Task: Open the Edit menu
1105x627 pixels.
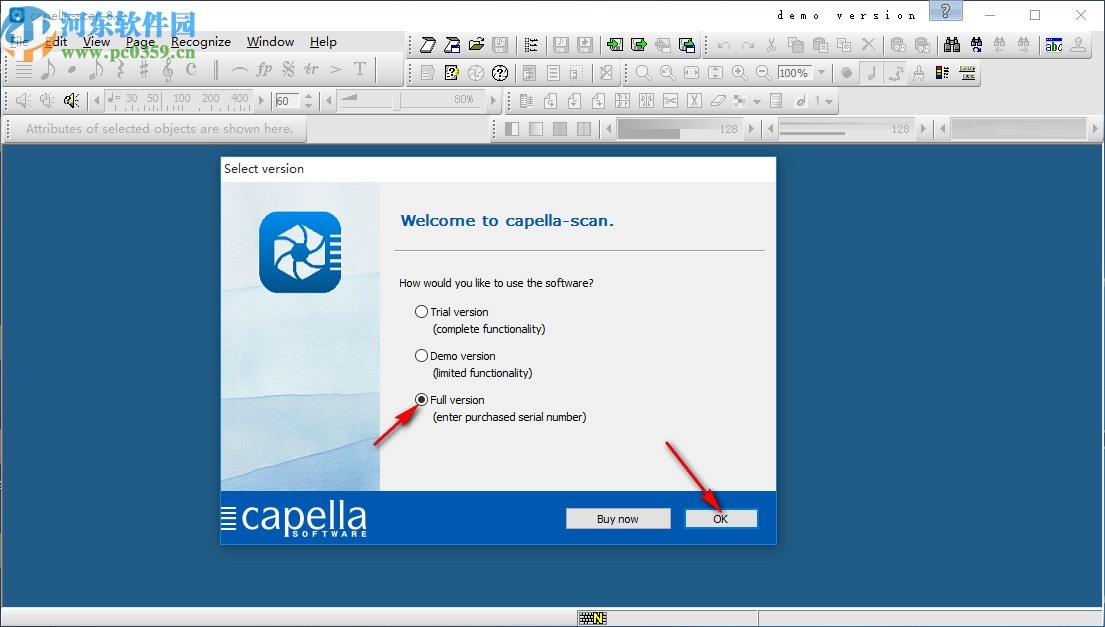Action: click(x=56, y=42)
